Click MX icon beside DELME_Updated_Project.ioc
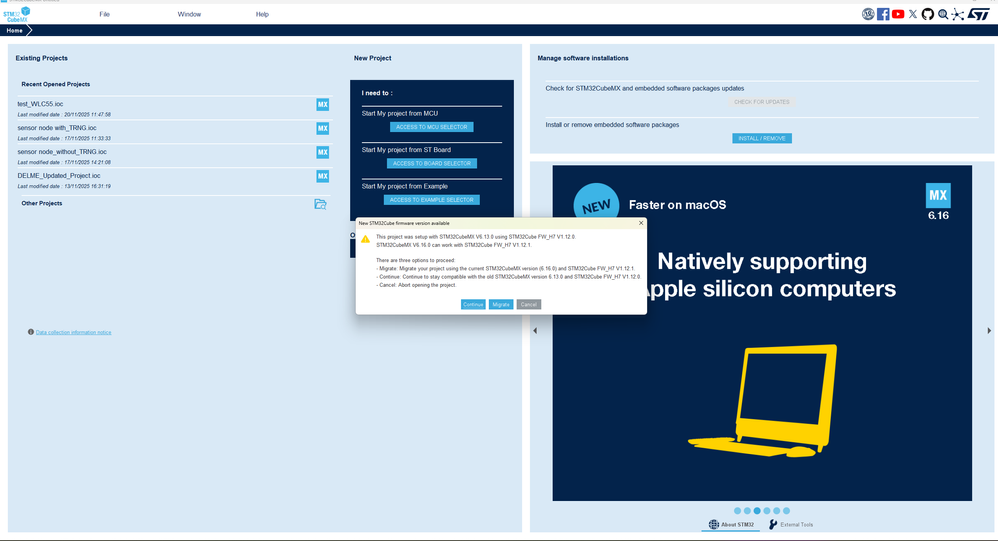Viewport: 998px width, 541px height. (x=323, y=176)
